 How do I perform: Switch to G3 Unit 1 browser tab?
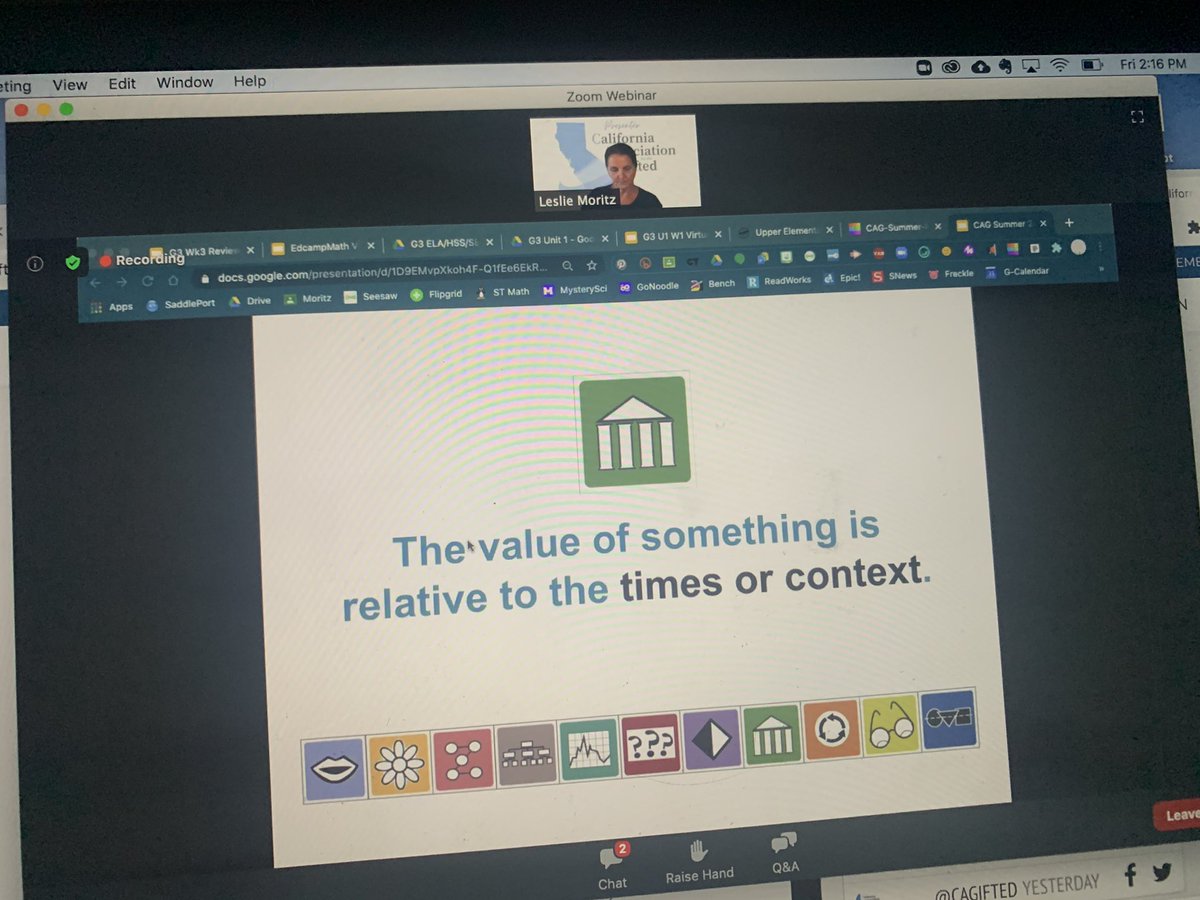[559, 240]
